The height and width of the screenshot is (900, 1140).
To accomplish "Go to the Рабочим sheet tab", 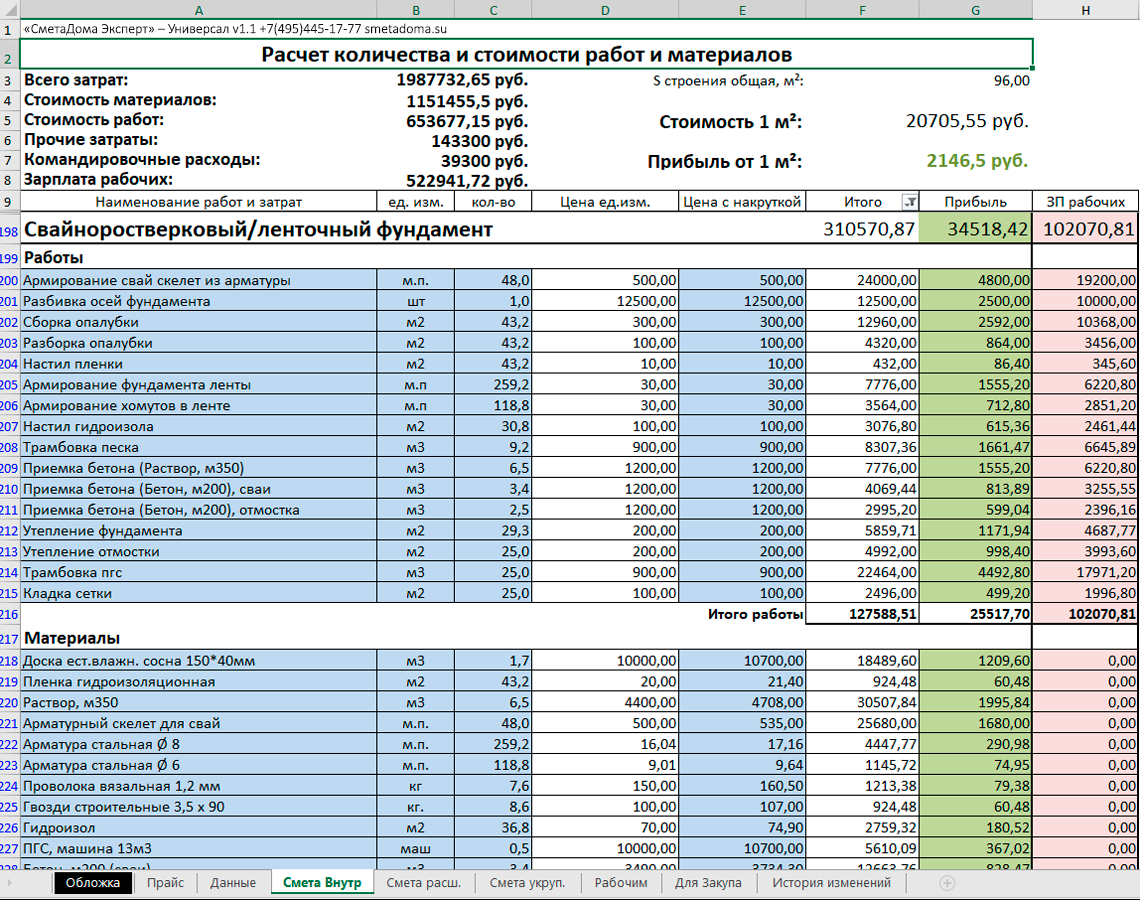I will click(x=620, y=883).
